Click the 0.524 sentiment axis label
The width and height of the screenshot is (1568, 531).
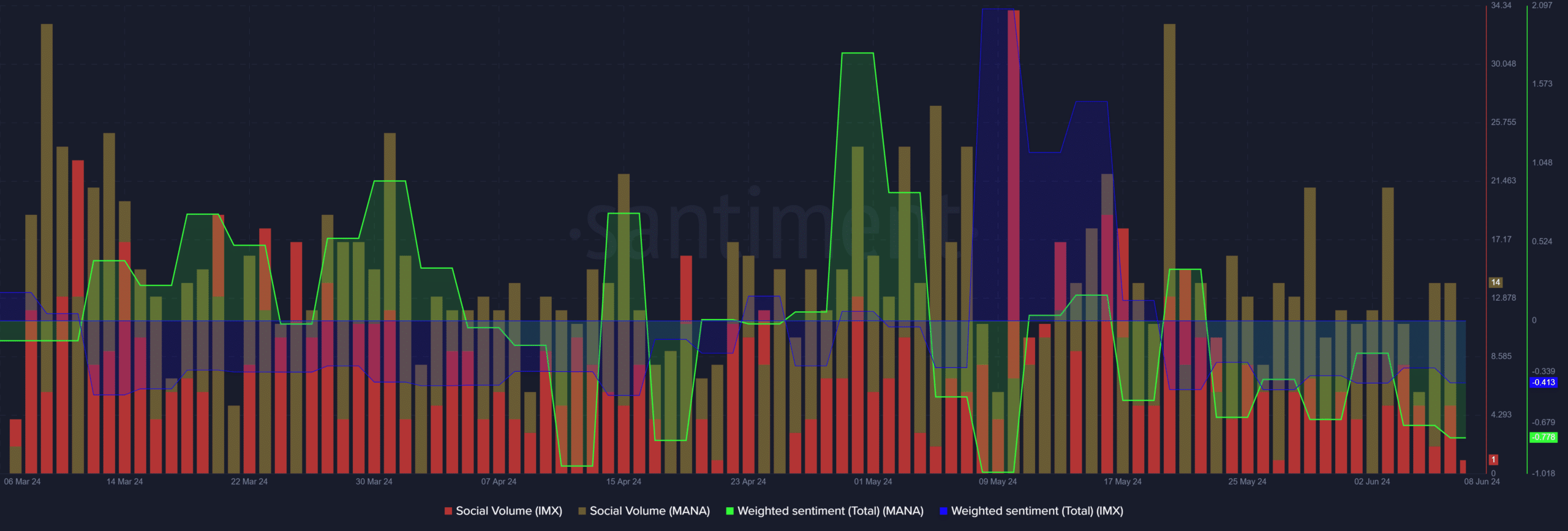click(x=1542, y=241)
